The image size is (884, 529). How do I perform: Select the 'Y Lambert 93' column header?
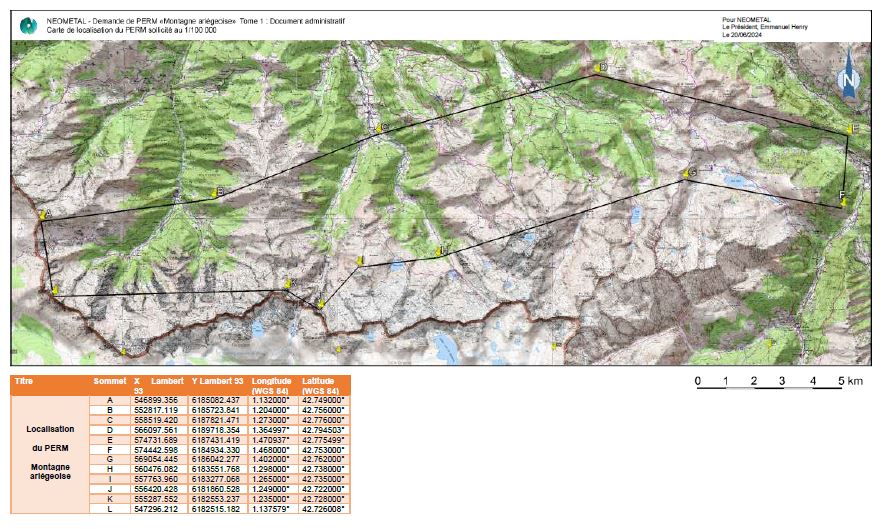coord(217,382)
